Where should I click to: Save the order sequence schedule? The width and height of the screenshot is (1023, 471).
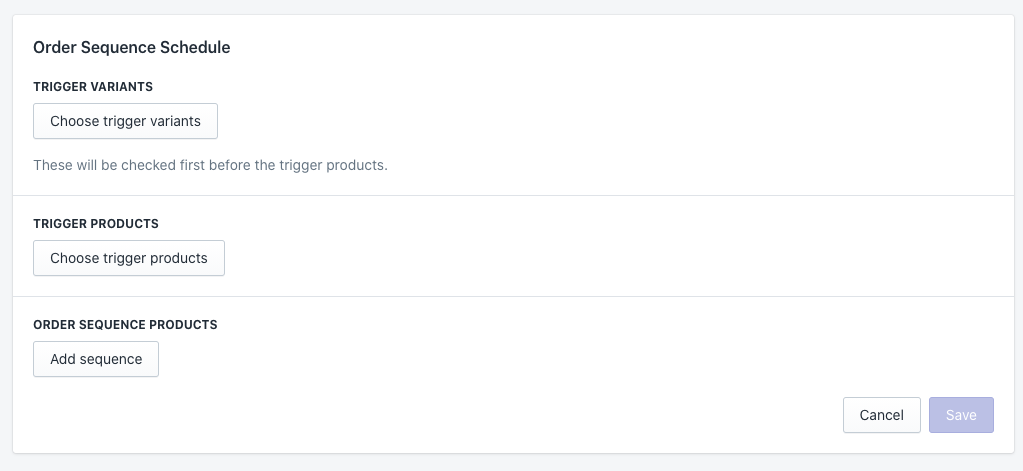coord(961,415)
